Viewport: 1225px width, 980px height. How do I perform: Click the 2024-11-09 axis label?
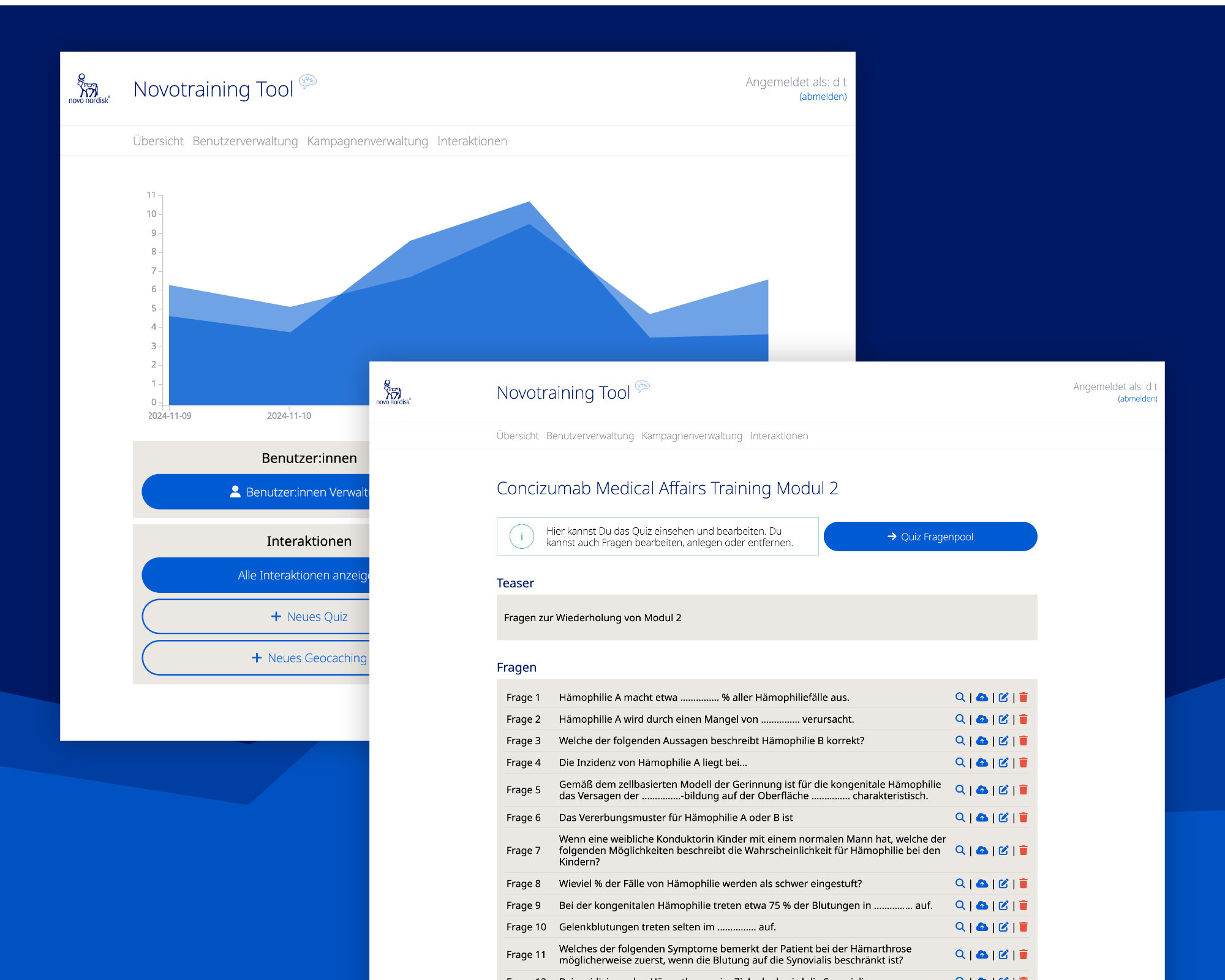(170, 416)
